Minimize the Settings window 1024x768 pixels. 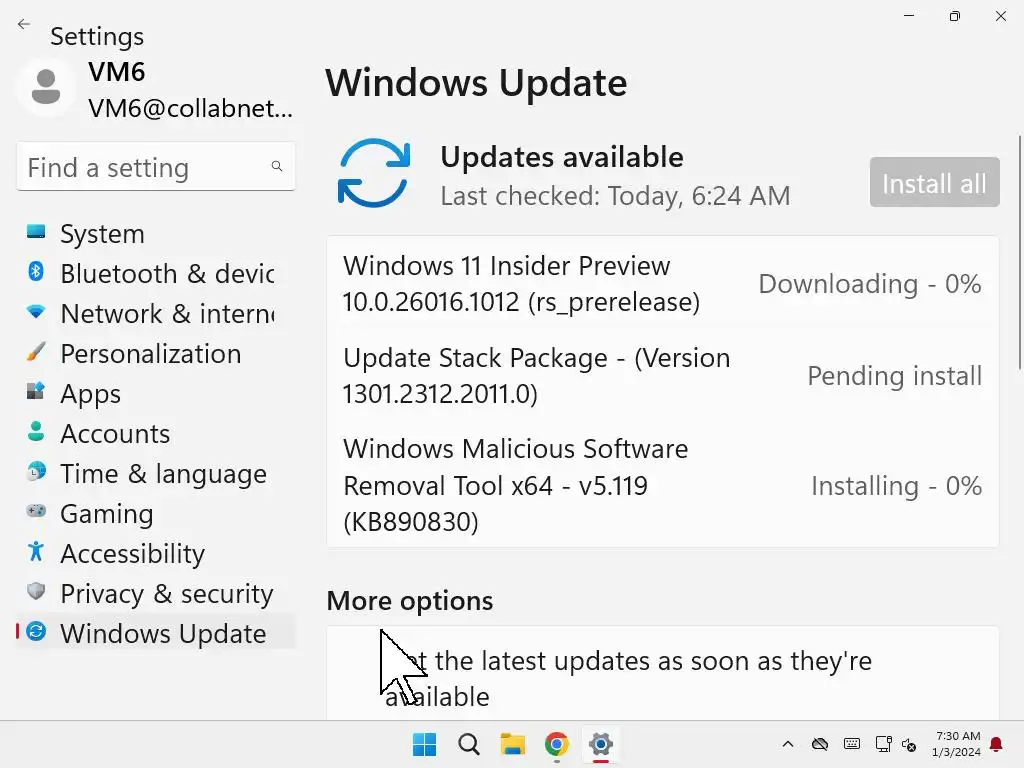(x=908, y=16)
